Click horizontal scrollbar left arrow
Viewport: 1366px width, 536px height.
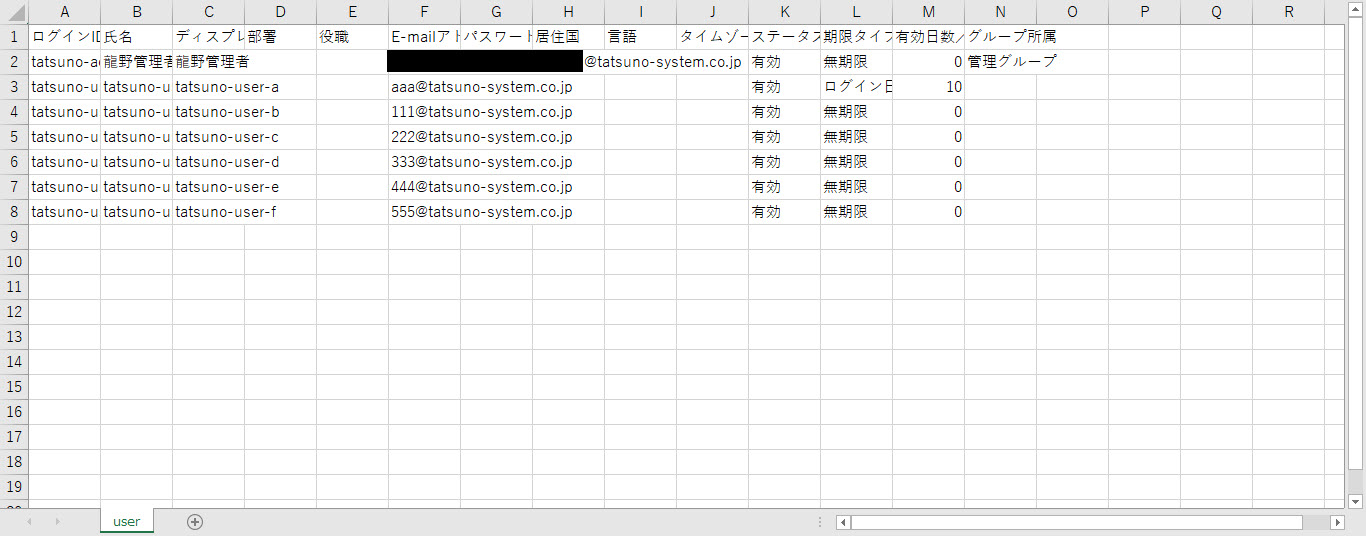843,522
